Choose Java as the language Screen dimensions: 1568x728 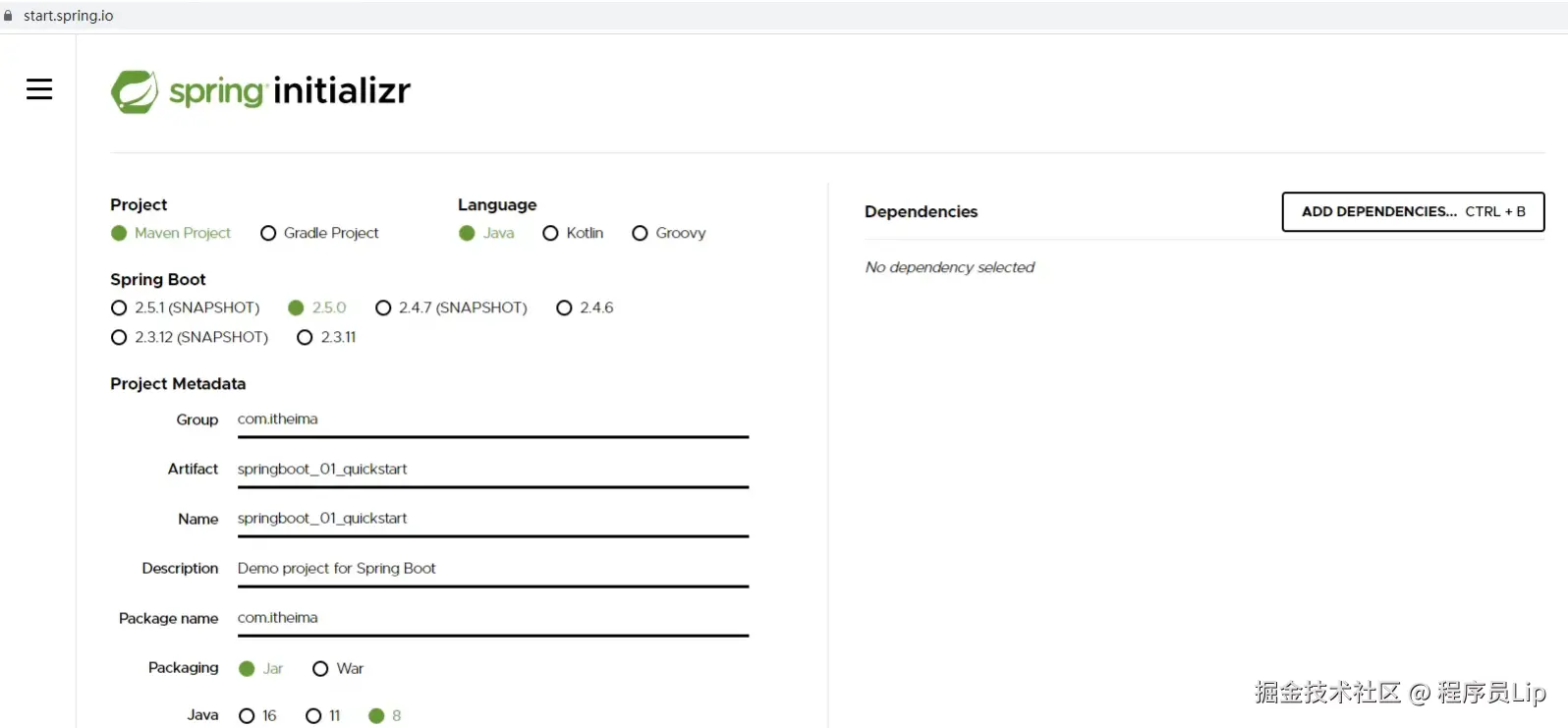pyautogui.click(x=486, y=233)
